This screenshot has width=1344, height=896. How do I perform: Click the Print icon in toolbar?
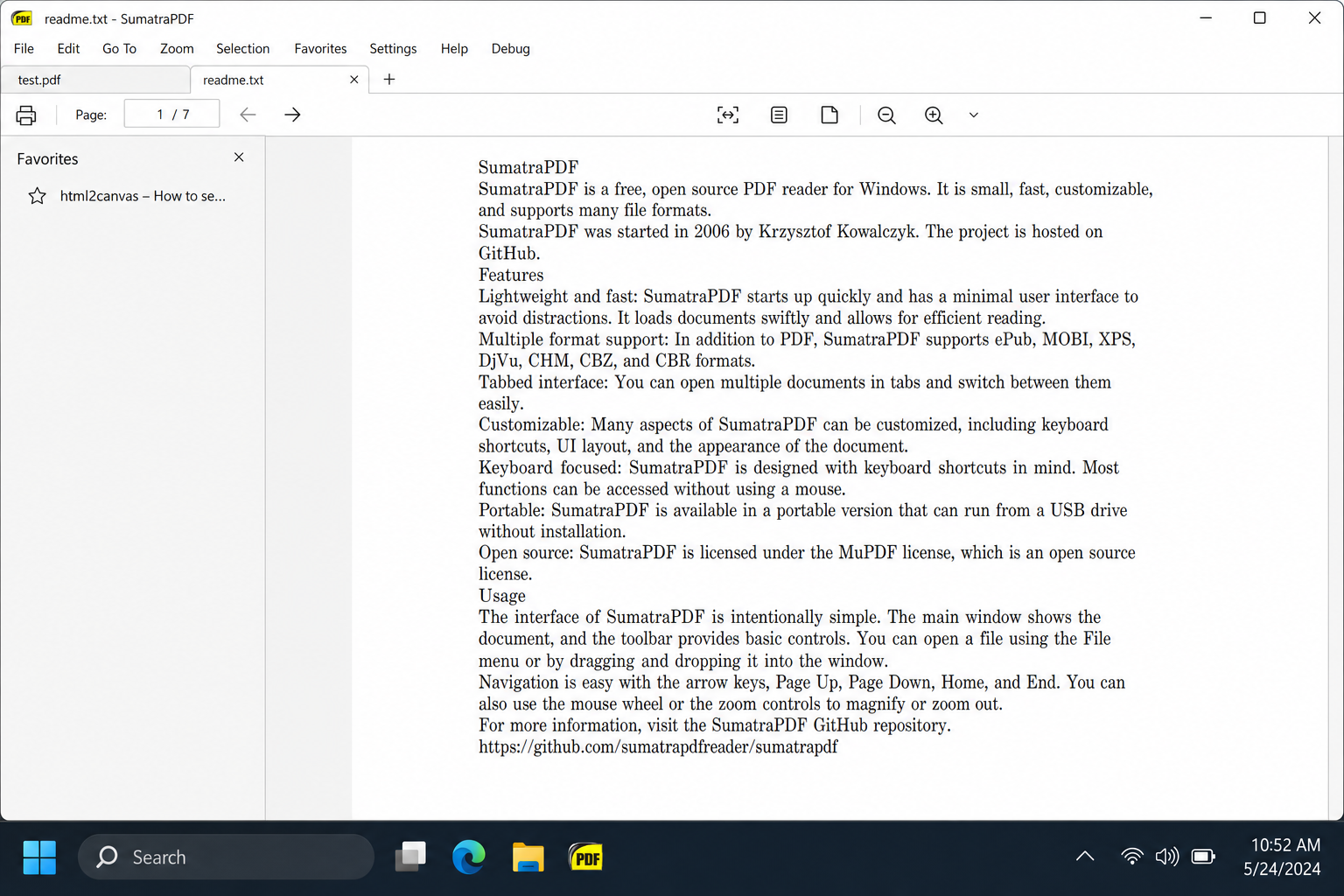click(x=26, y=115)
